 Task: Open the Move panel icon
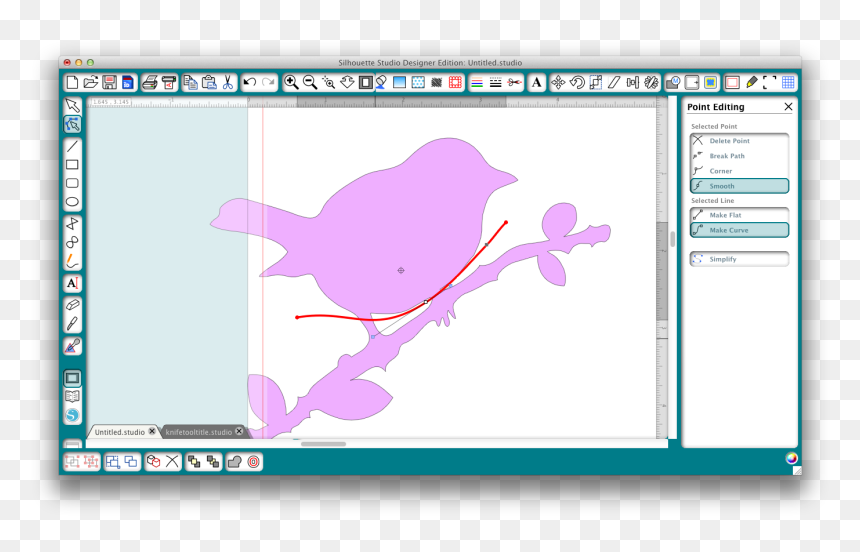[x=558, y=83]
